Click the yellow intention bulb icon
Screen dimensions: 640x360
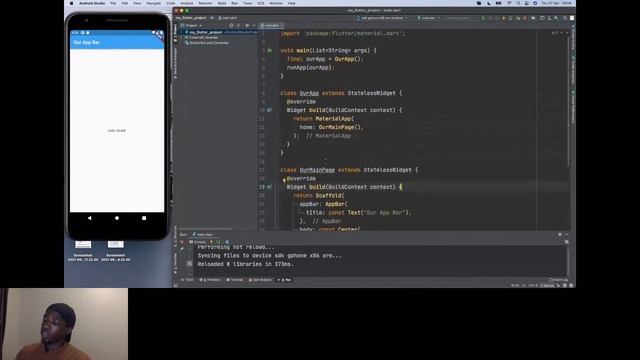coord(284,180)
